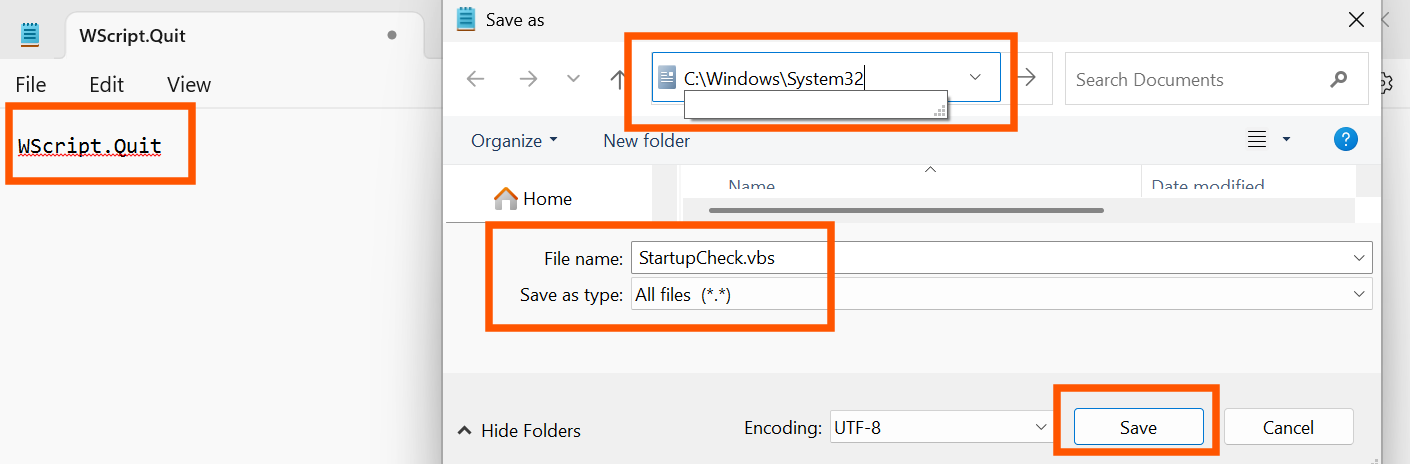
Task: Click the Up one level arrow
Action: (x=617, y=79)
